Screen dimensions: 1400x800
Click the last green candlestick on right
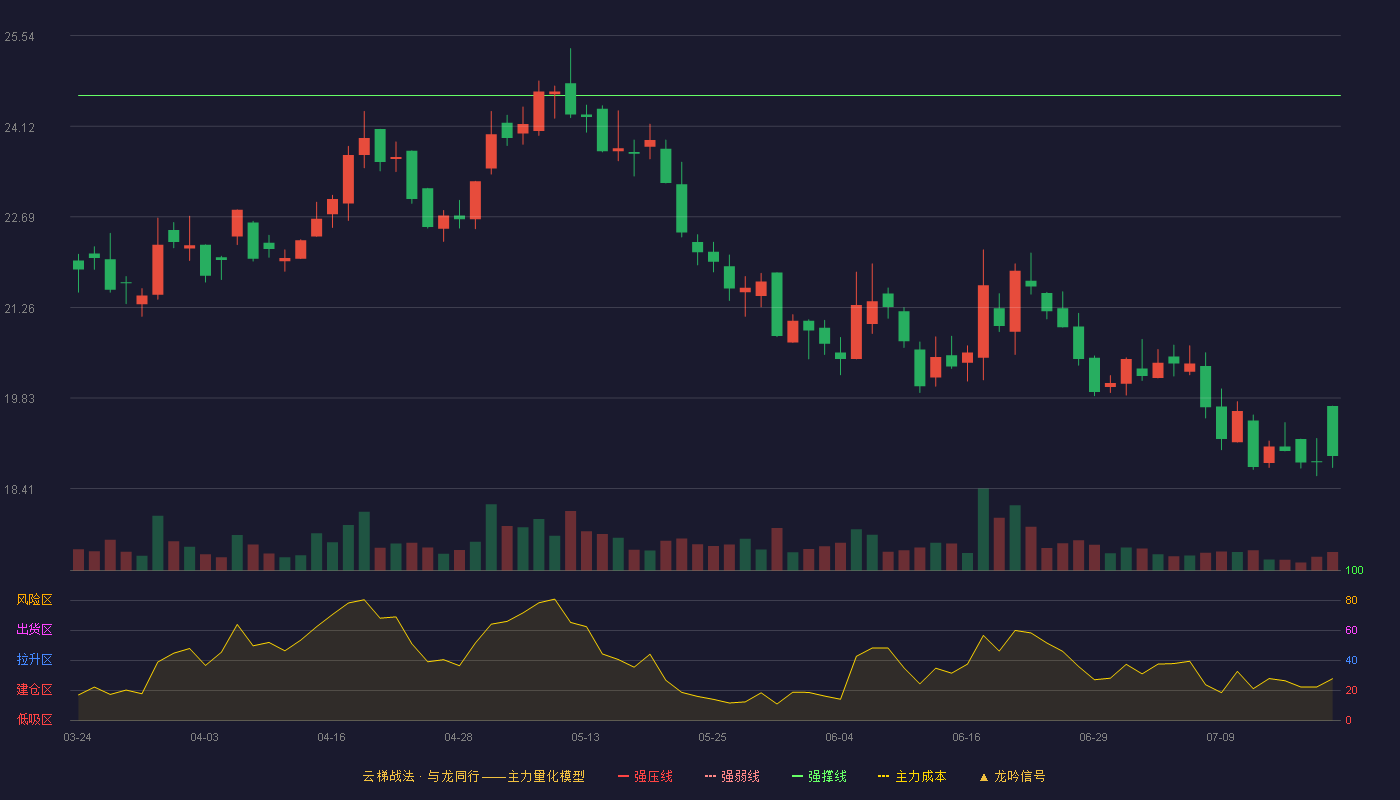click(1332, 431)
